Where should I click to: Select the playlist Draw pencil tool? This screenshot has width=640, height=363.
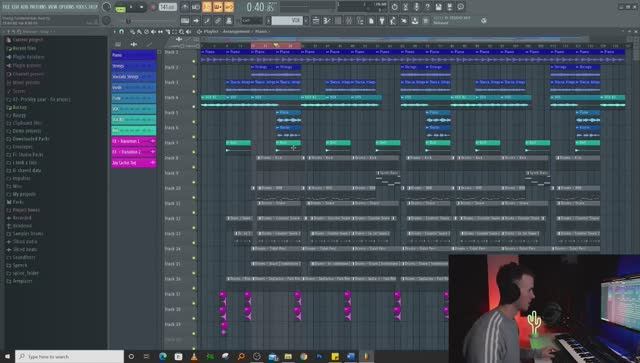pos(132,31)
